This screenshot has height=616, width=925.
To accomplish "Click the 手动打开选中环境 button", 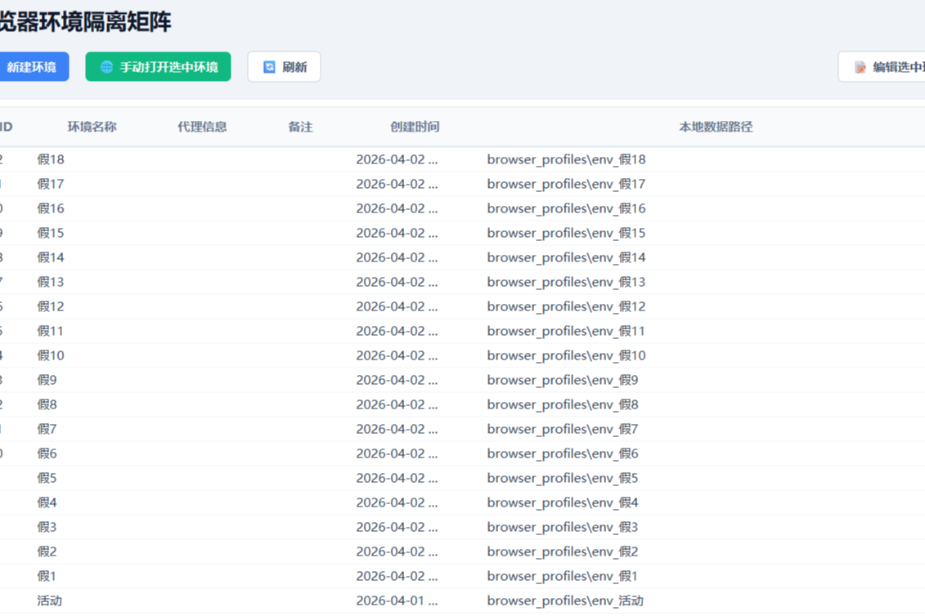I will click(x=158, y=67).
